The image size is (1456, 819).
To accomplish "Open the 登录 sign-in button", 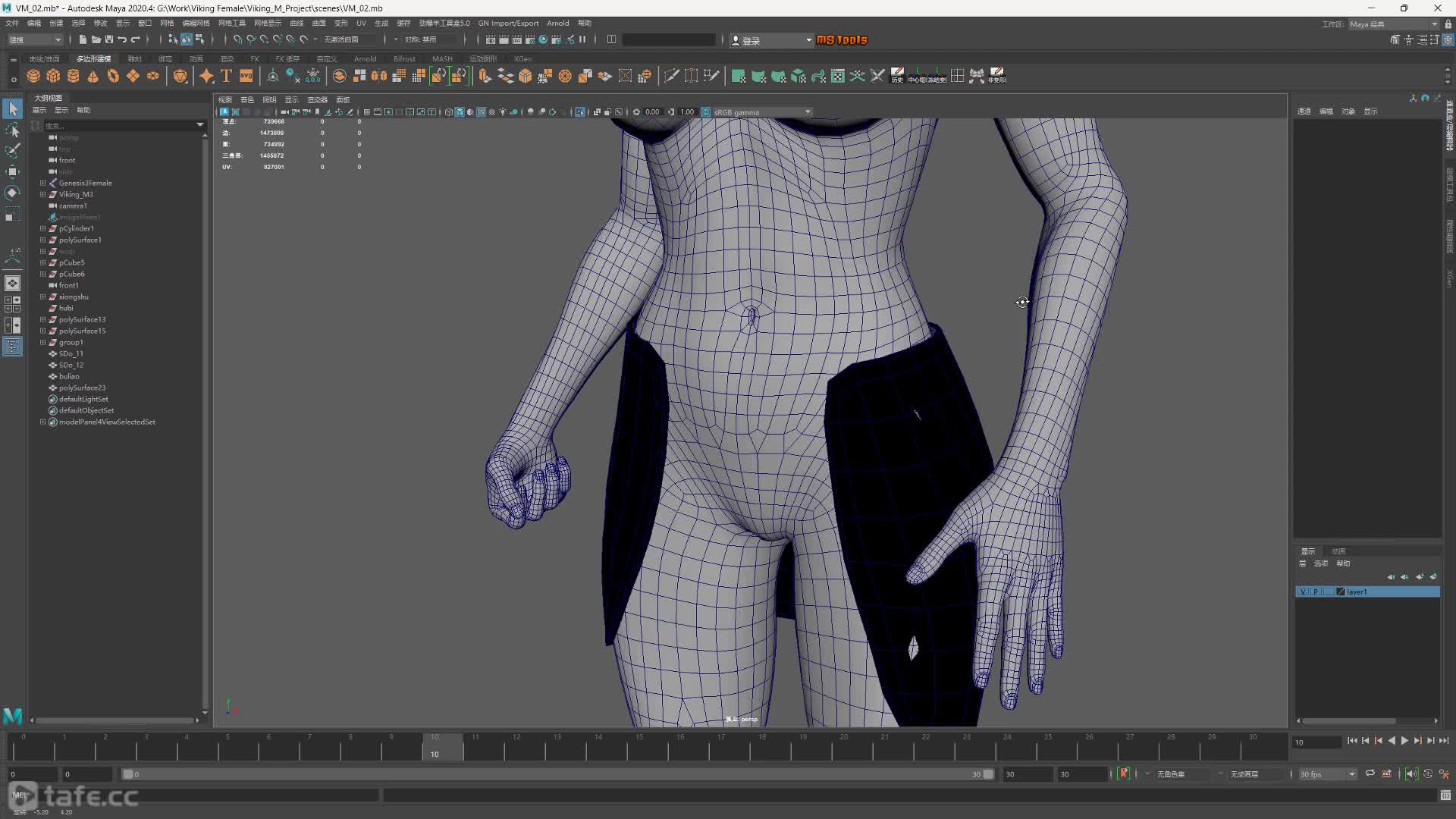I will click(x=770, y=40).
